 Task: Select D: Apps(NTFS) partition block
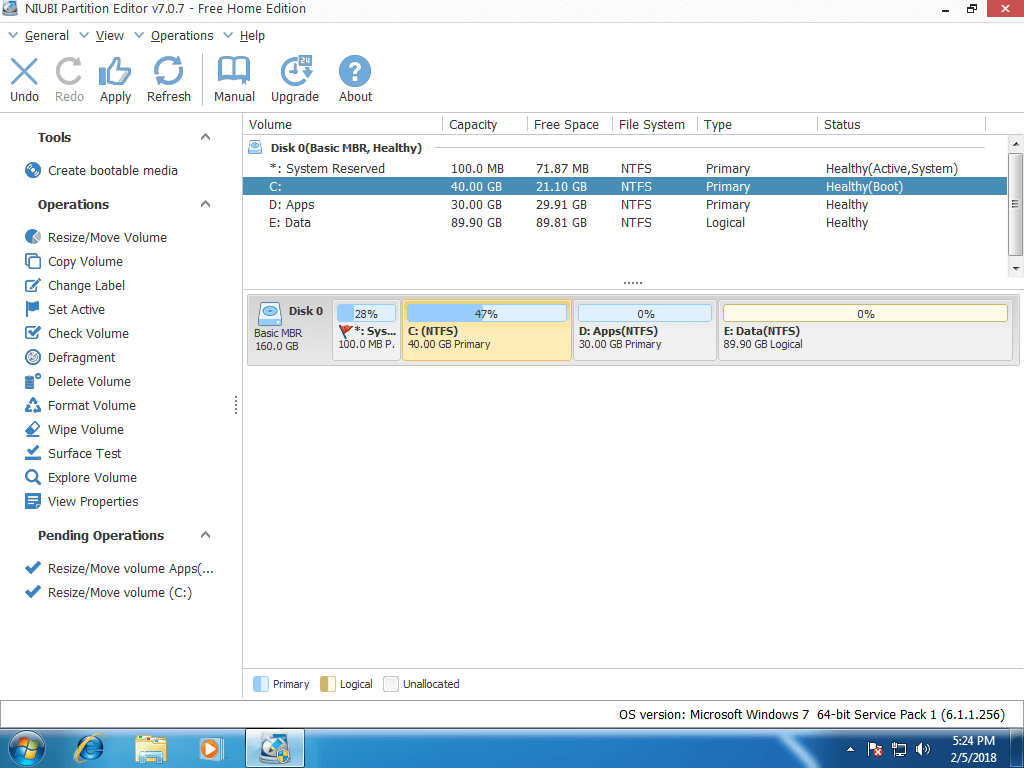coord(645,330)
